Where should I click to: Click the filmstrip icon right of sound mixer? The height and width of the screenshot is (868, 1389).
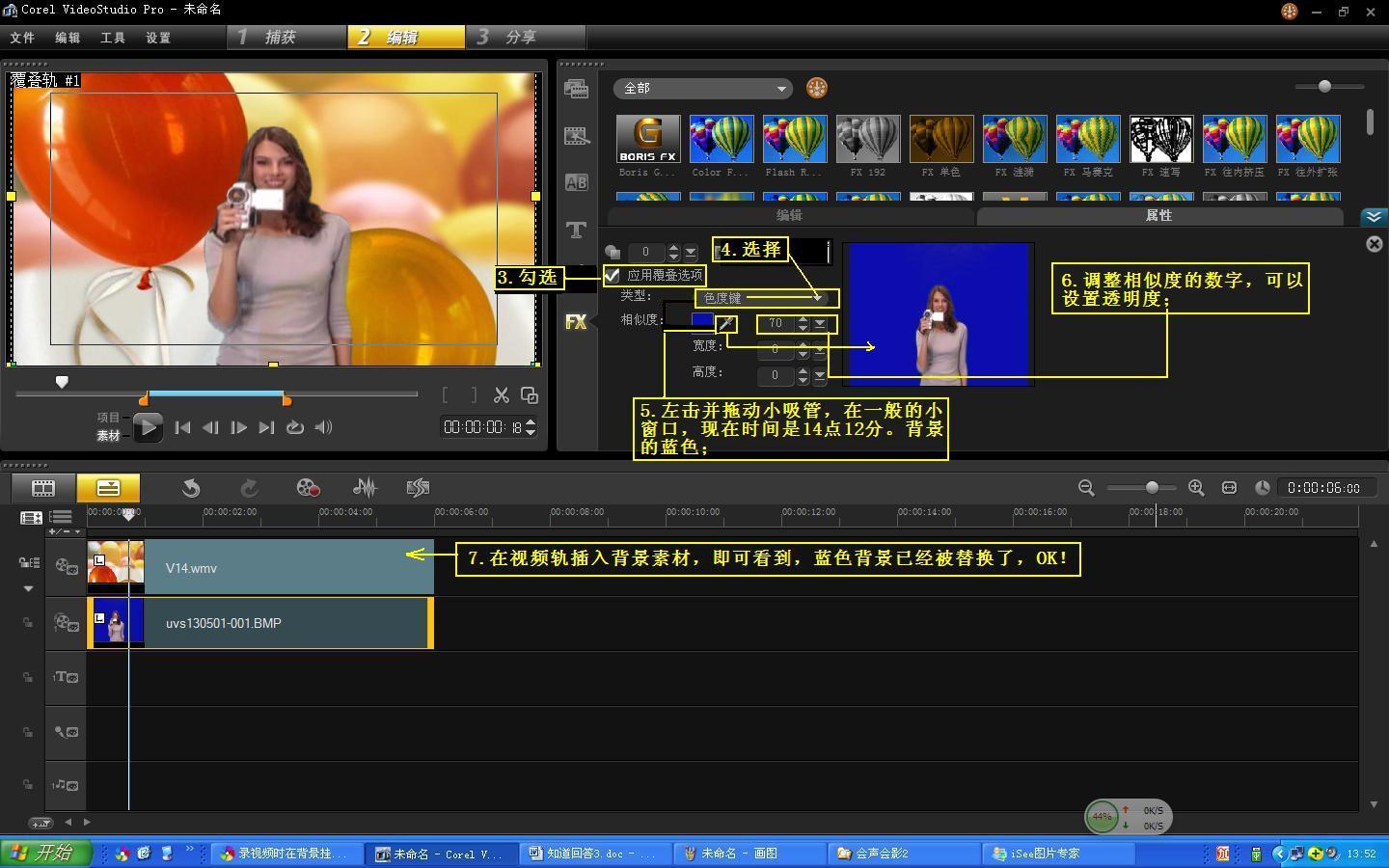coord(419,488)
